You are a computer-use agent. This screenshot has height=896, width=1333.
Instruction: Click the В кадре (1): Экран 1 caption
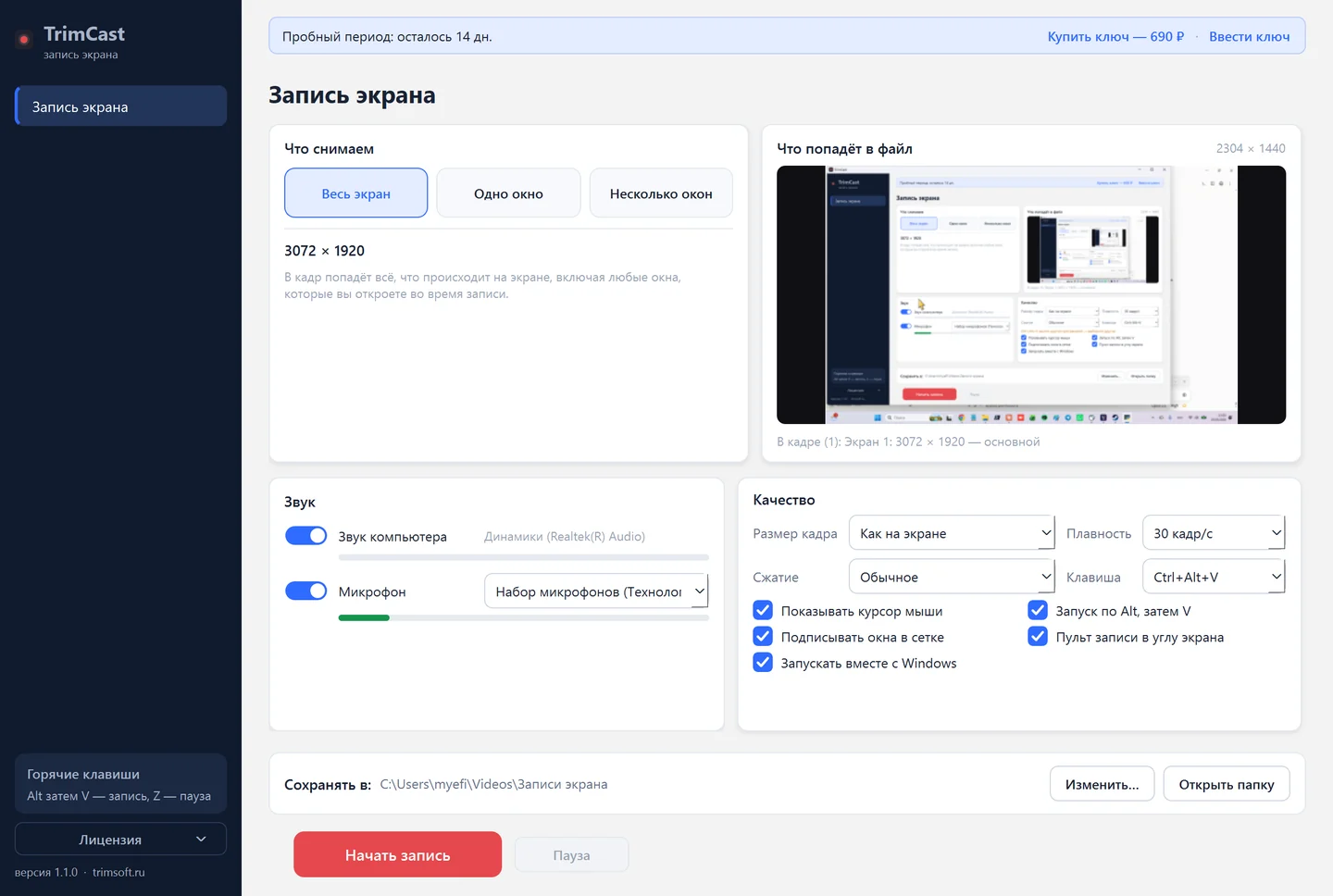click(x=908, y=442)
